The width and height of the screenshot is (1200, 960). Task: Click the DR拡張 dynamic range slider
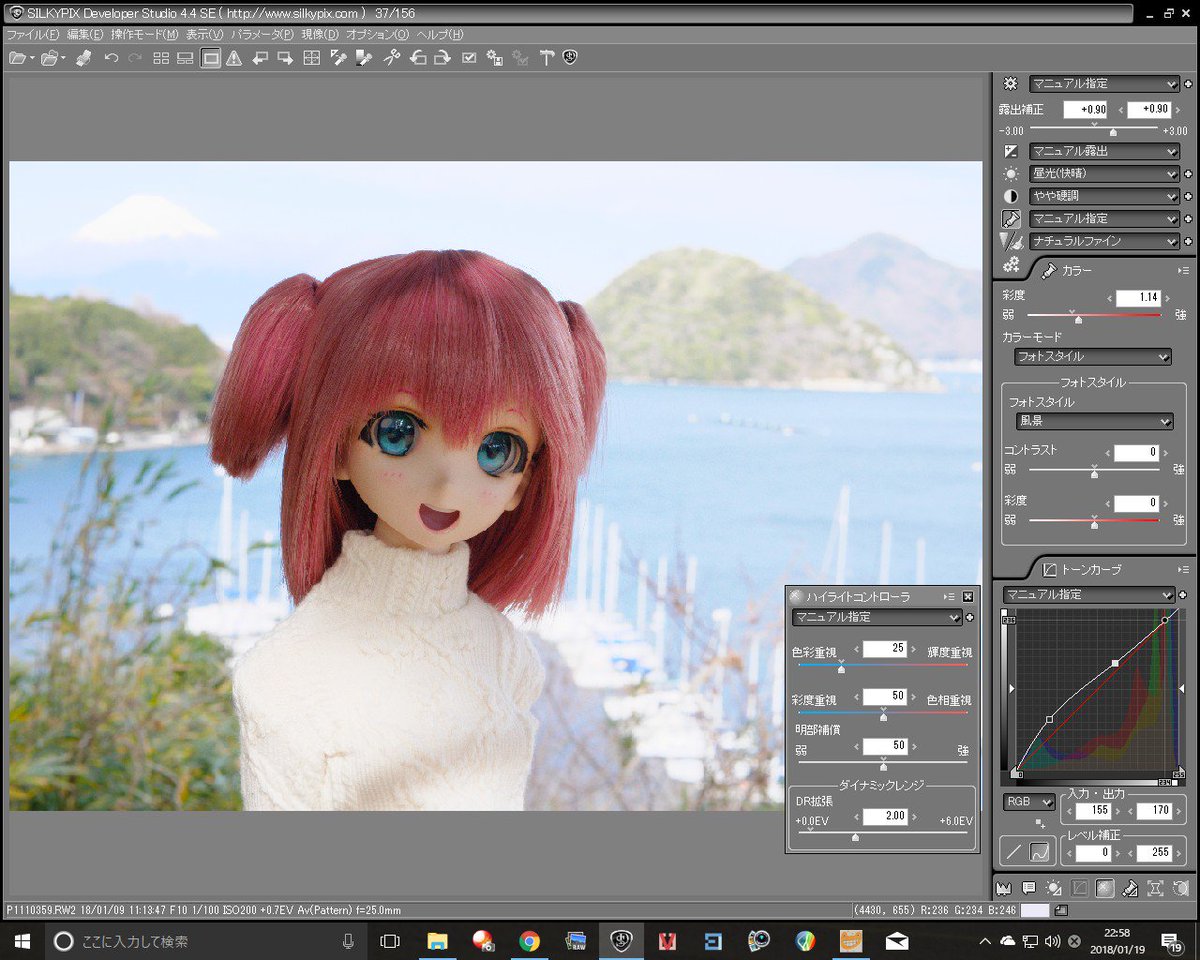(x=881, y=835)
